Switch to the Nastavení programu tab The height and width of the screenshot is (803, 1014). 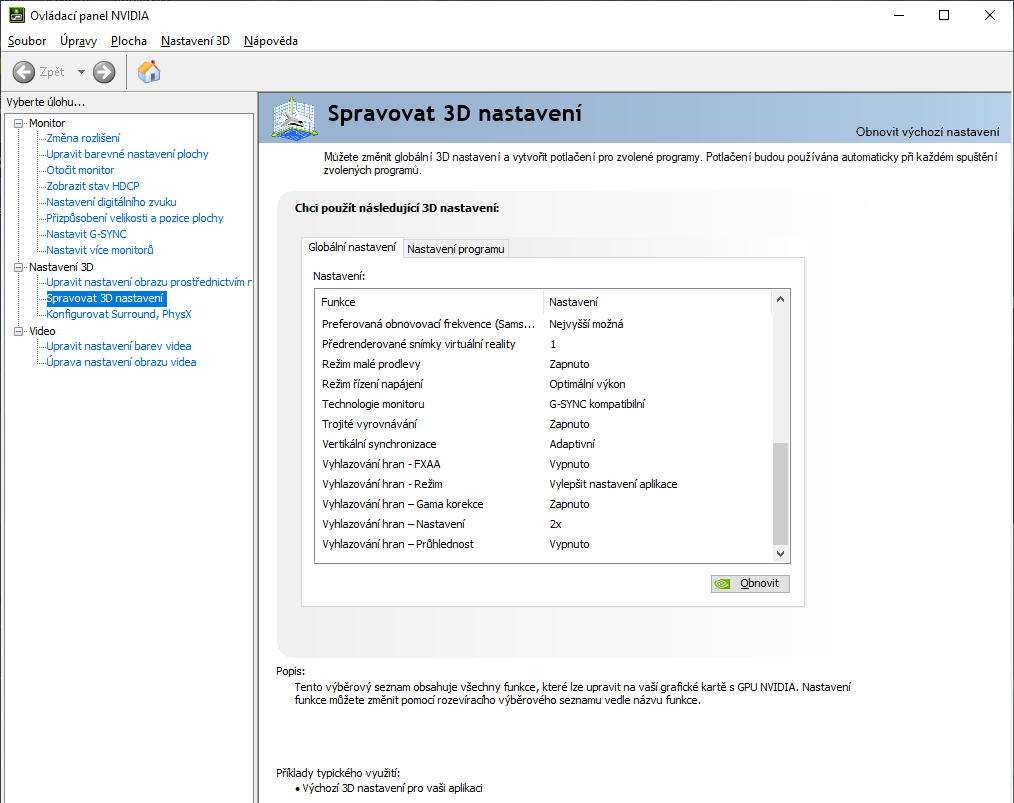point(456,249)
